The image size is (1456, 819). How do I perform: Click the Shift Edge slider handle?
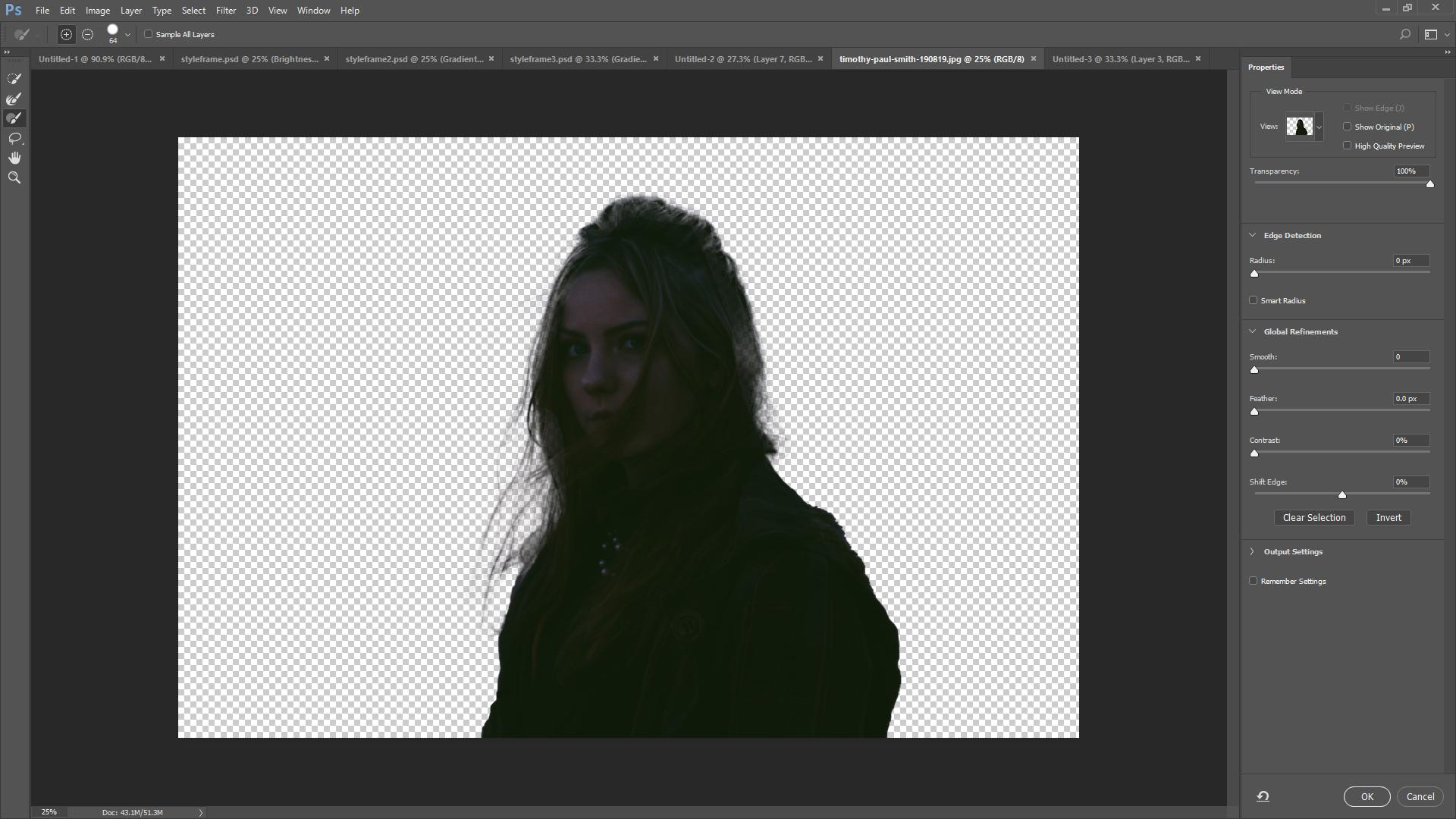tap(1342, 495)
